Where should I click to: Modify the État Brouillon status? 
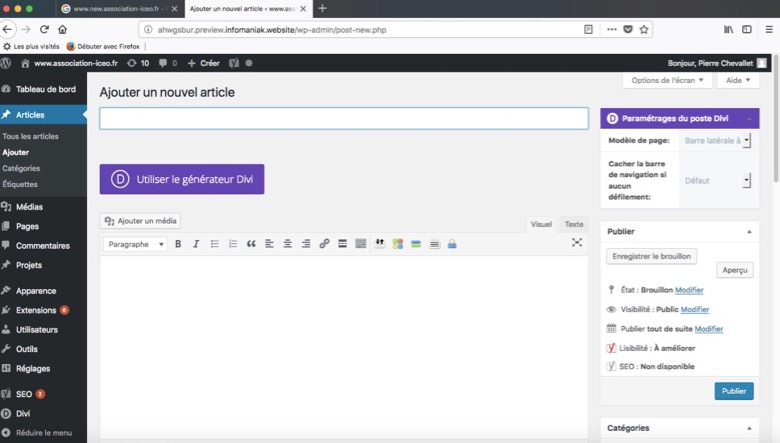point(689,290)
